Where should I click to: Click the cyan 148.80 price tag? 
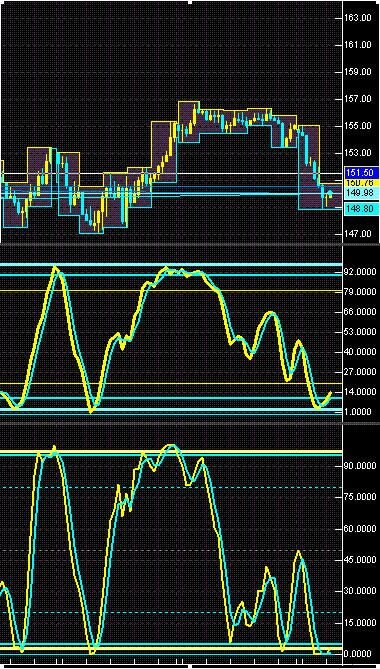361,209
